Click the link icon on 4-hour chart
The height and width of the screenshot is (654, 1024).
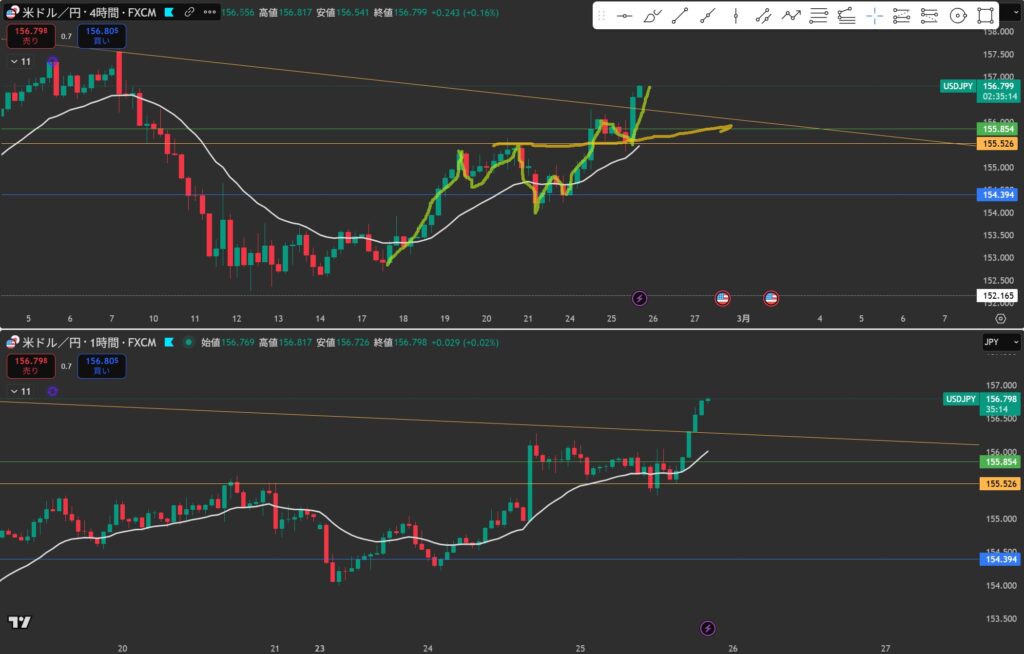pos(189,12)
